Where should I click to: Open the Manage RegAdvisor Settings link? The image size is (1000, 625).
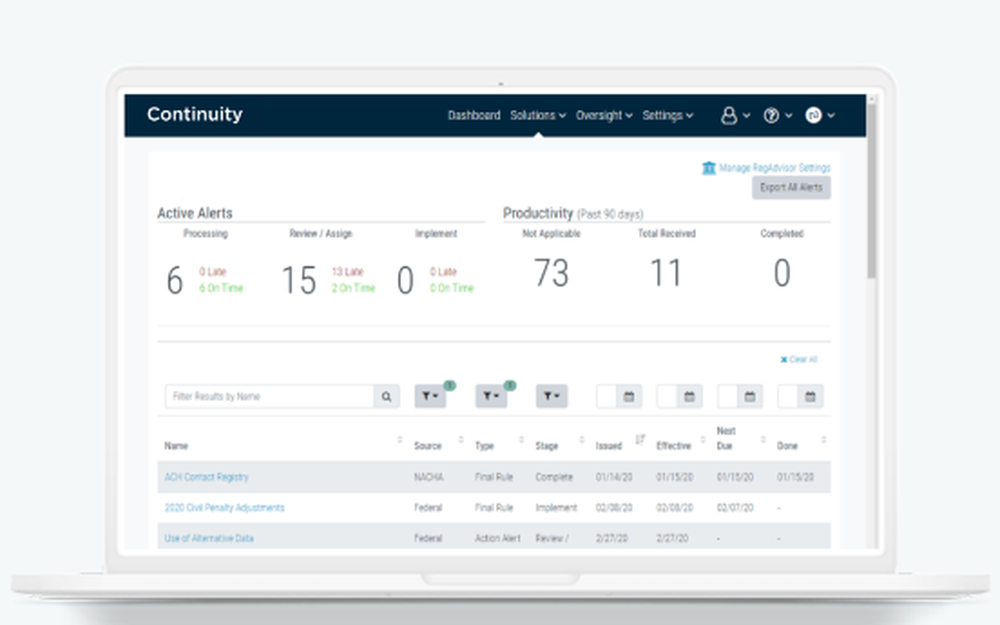773,168
